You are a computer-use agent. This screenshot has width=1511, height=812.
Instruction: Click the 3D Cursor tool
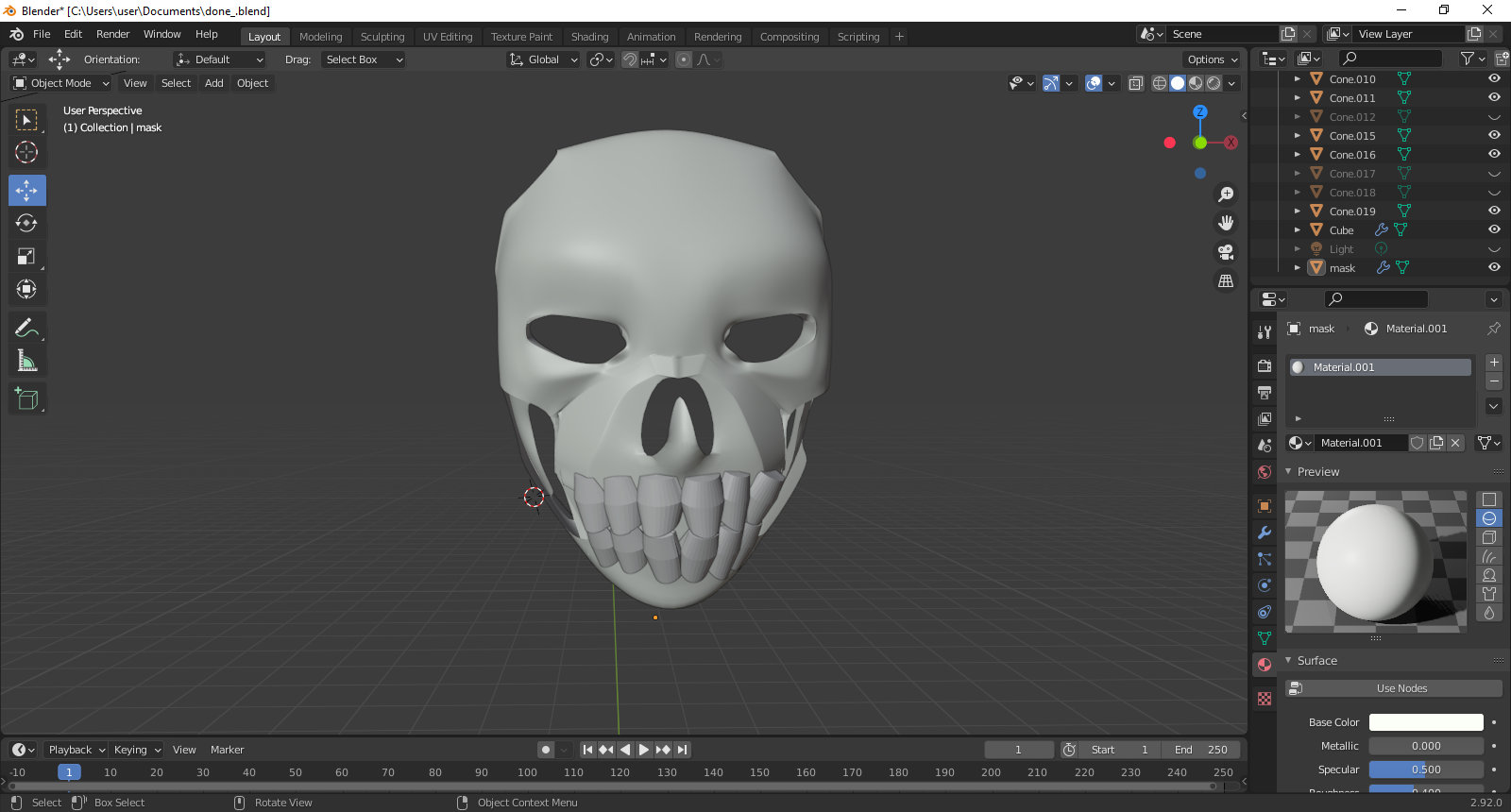[26, 152]
